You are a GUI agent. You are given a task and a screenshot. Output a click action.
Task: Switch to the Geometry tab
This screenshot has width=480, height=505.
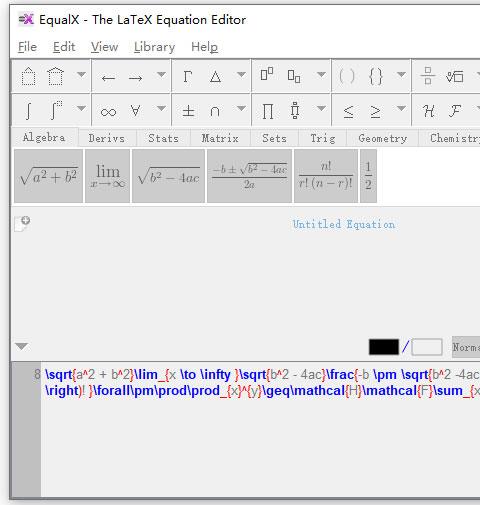(x=383, y=138)
